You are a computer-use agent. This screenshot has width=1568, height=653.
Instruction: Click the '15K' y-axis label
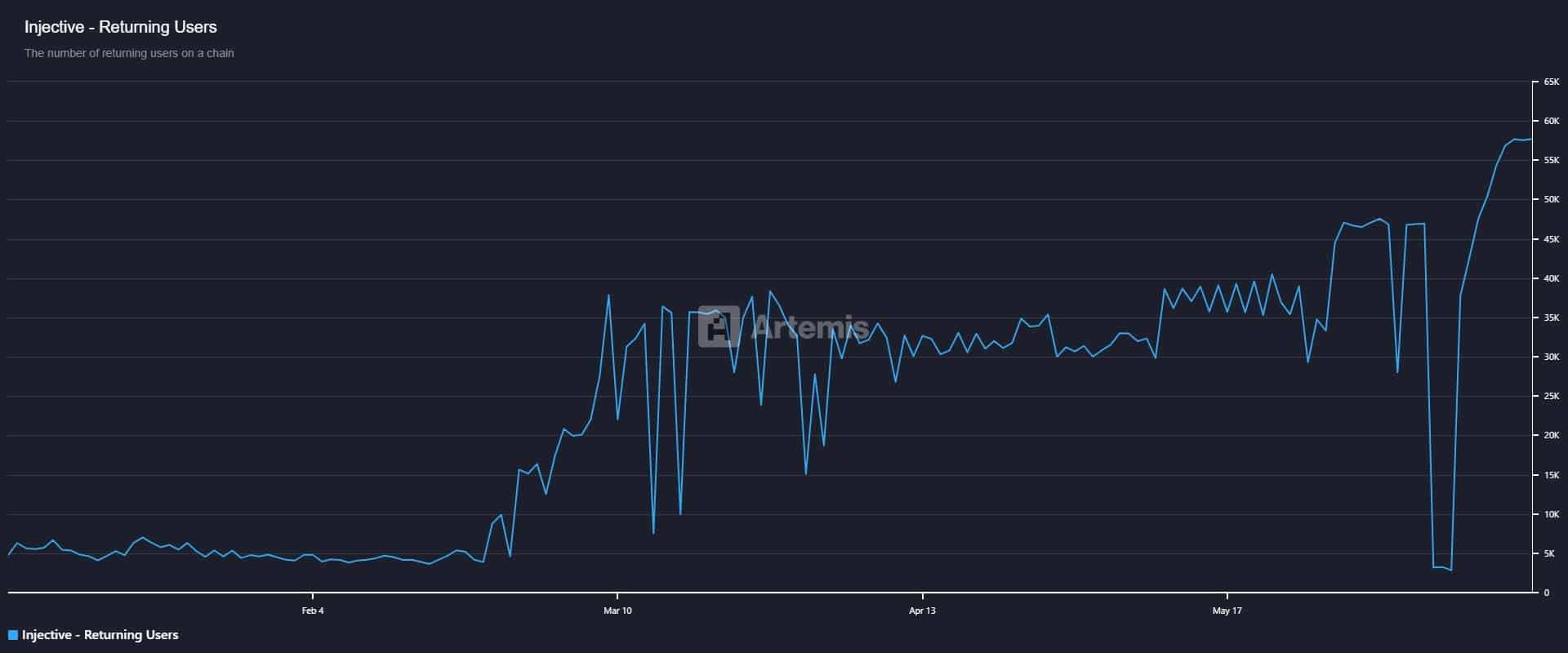[1552, 475]
